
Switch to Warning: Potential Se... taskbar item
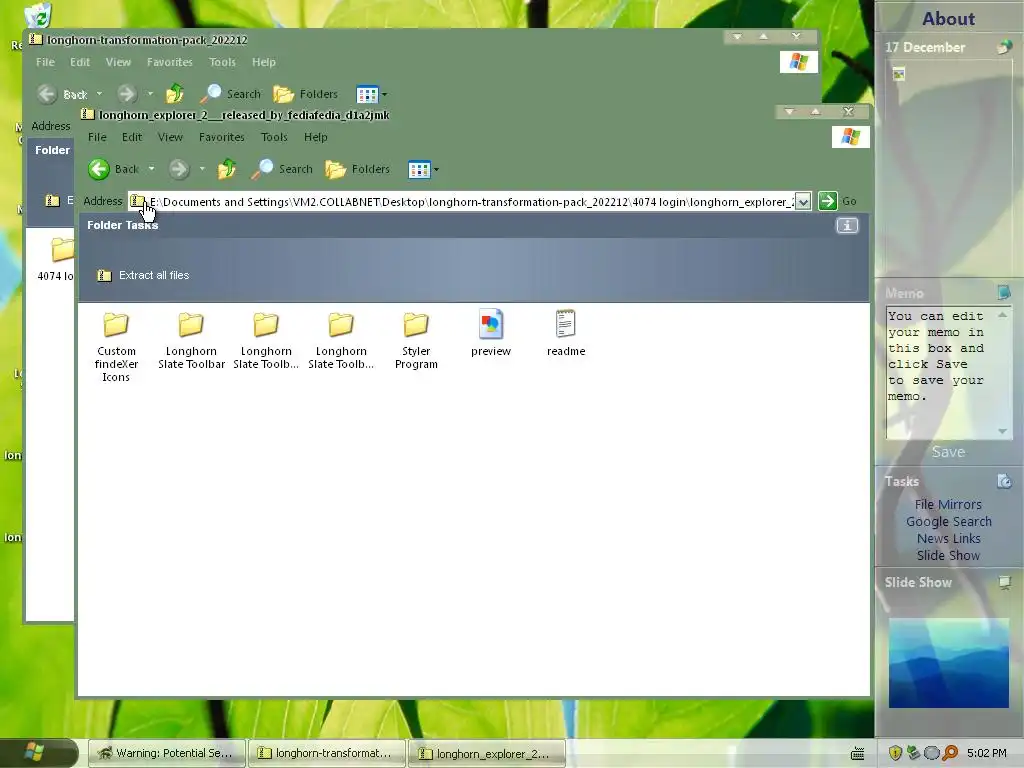pyautogui.click(x=166, y=753)
